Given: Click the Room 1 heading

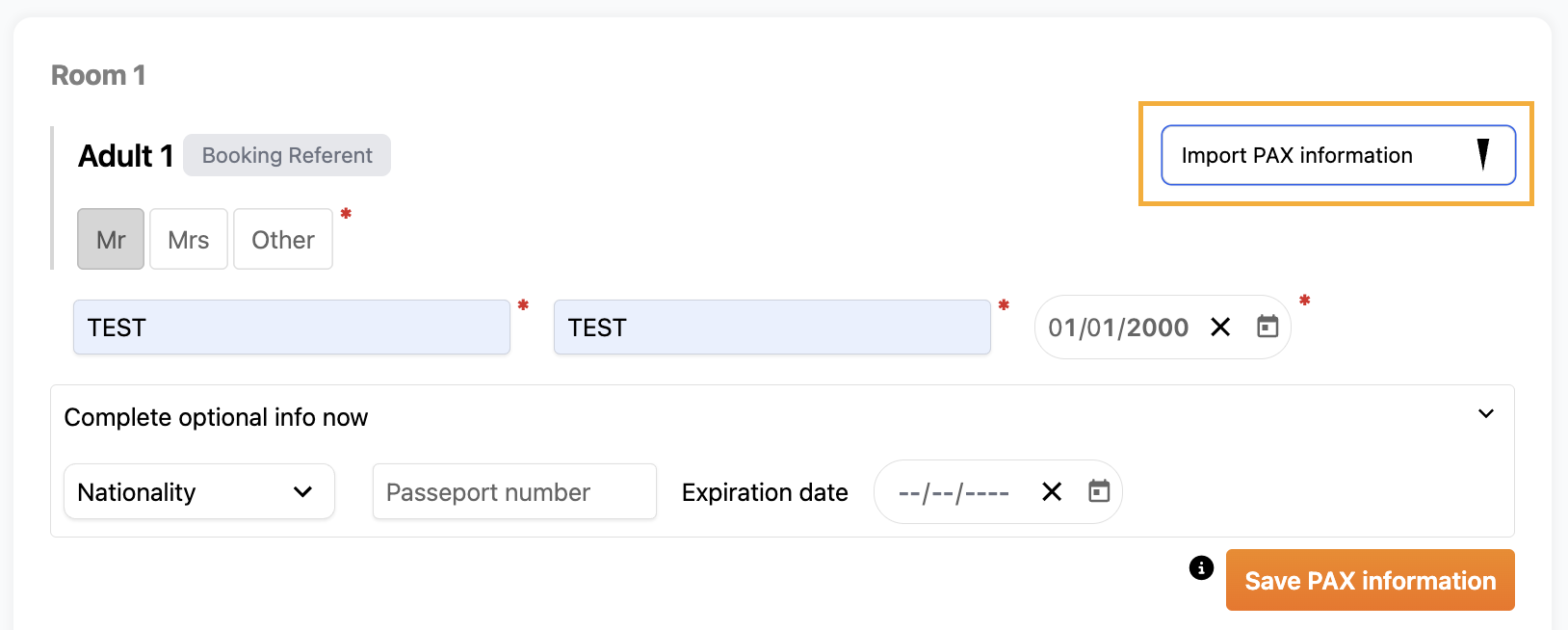Looking at the screenshot, I should [98, 75].
